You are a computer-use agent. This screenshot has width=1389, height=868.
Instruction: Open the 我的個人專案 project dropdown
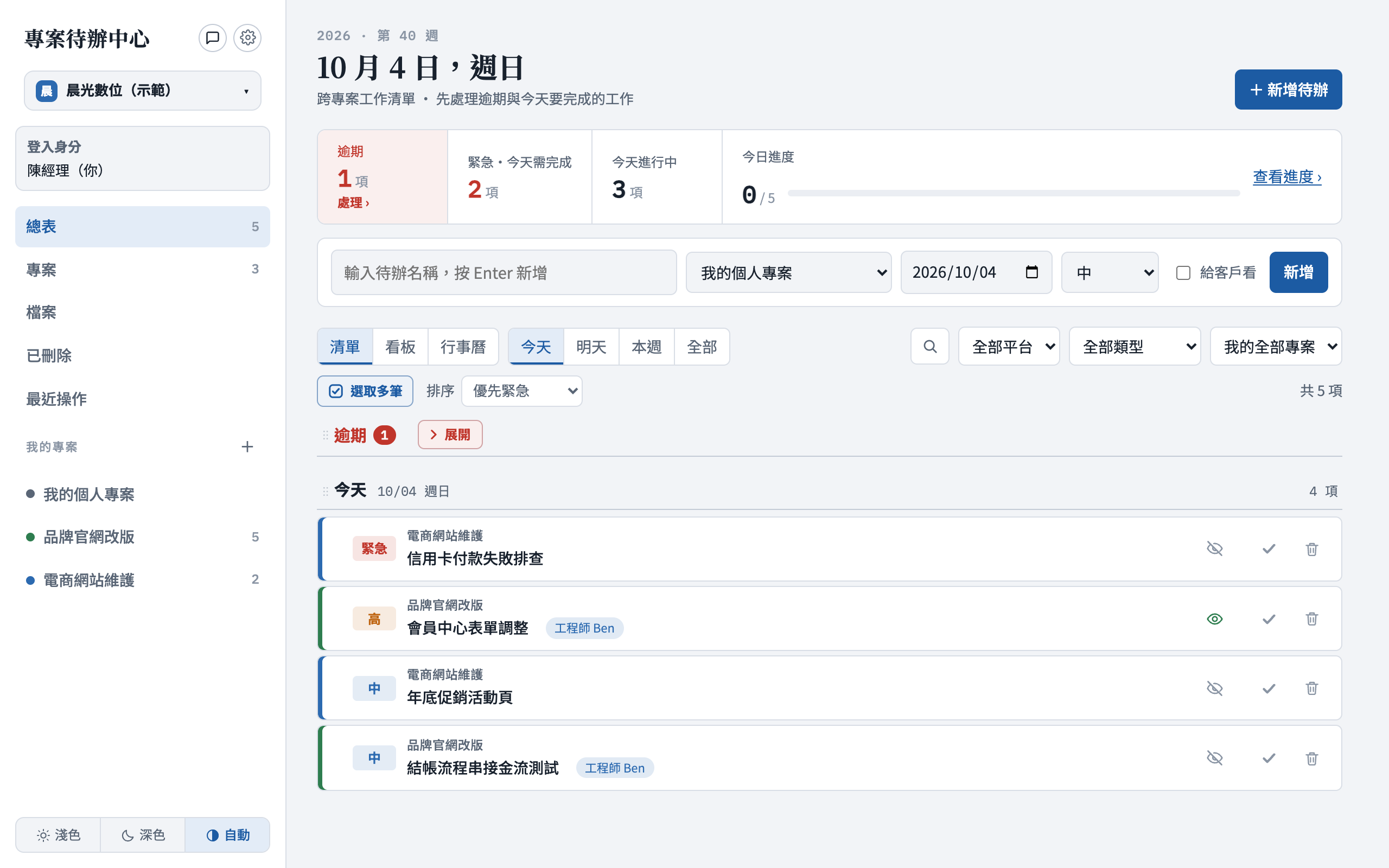788,273
